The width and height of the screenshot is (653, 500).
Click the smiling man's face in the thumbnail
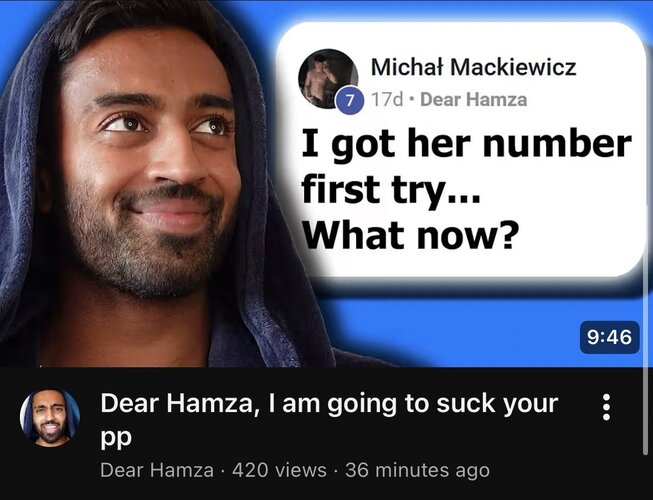coord(150,167)
